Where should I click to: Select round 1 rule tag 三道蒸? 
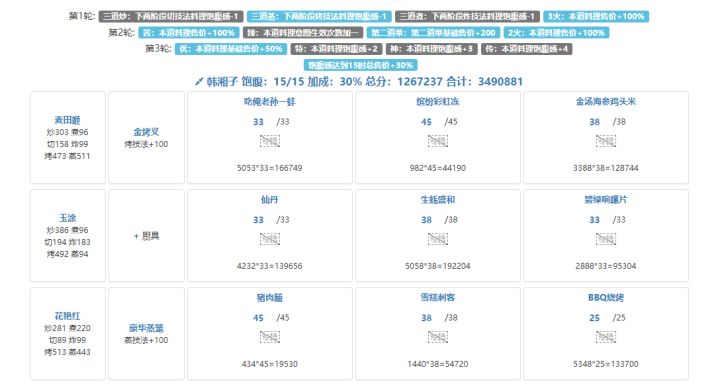point(319,17)
